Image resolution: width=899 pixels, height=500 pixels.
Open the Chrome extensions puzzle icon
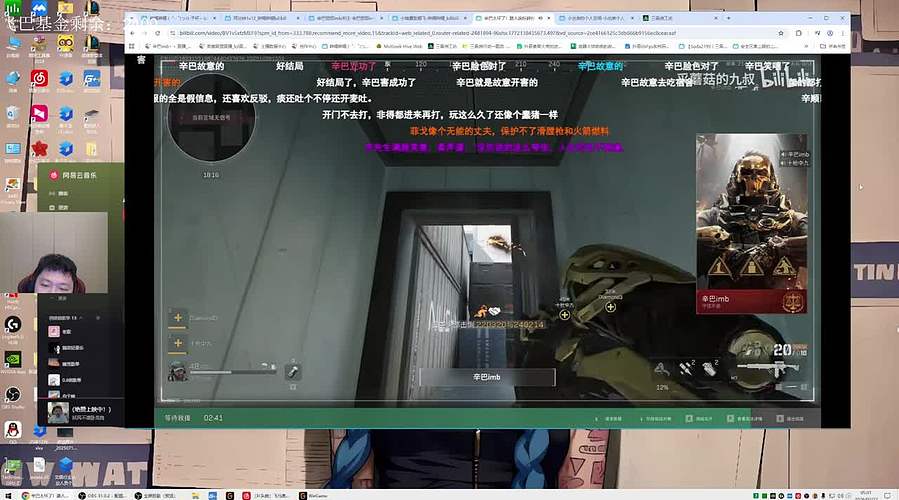[x=799, y=33]
